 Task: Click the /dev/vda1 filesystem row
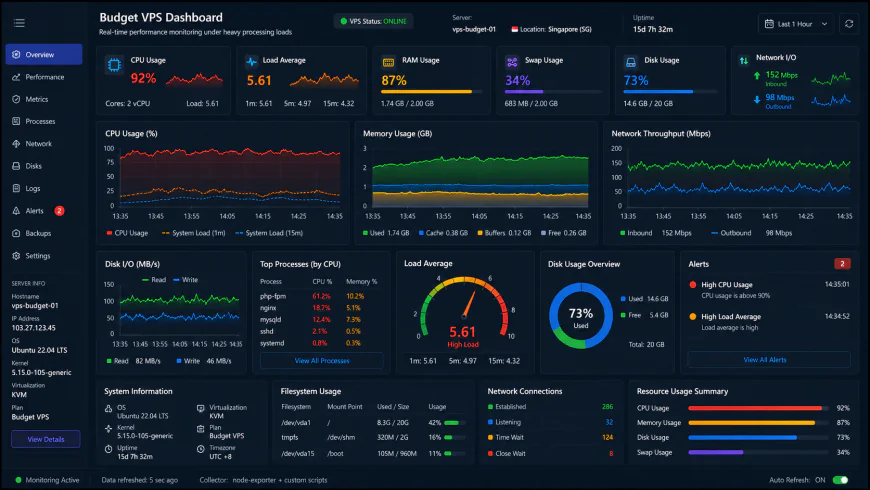[373, 423]
